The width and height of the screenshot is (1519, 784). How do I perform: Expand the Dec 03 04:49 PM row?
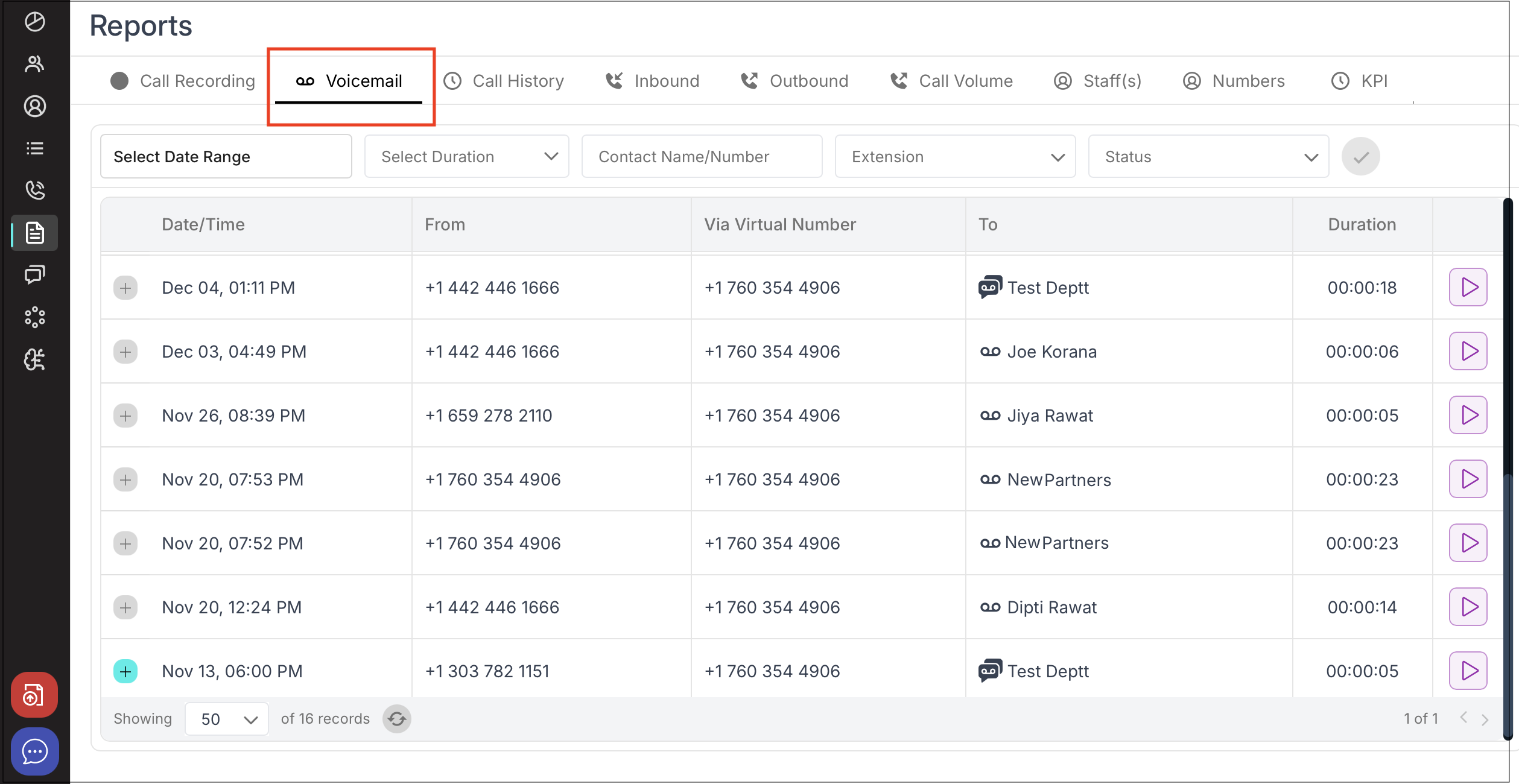pyautogui.click(x=125, y=352)
